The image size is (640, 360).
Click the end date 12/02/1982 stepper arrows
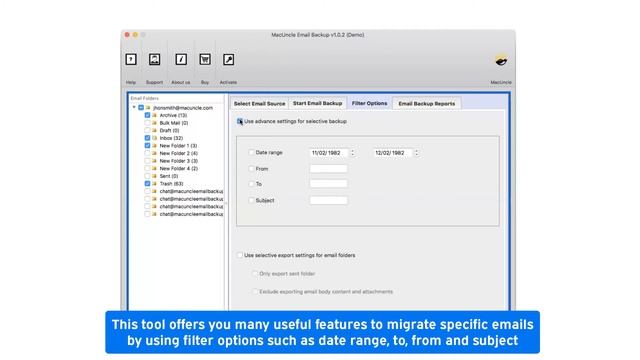coord(416,153)
